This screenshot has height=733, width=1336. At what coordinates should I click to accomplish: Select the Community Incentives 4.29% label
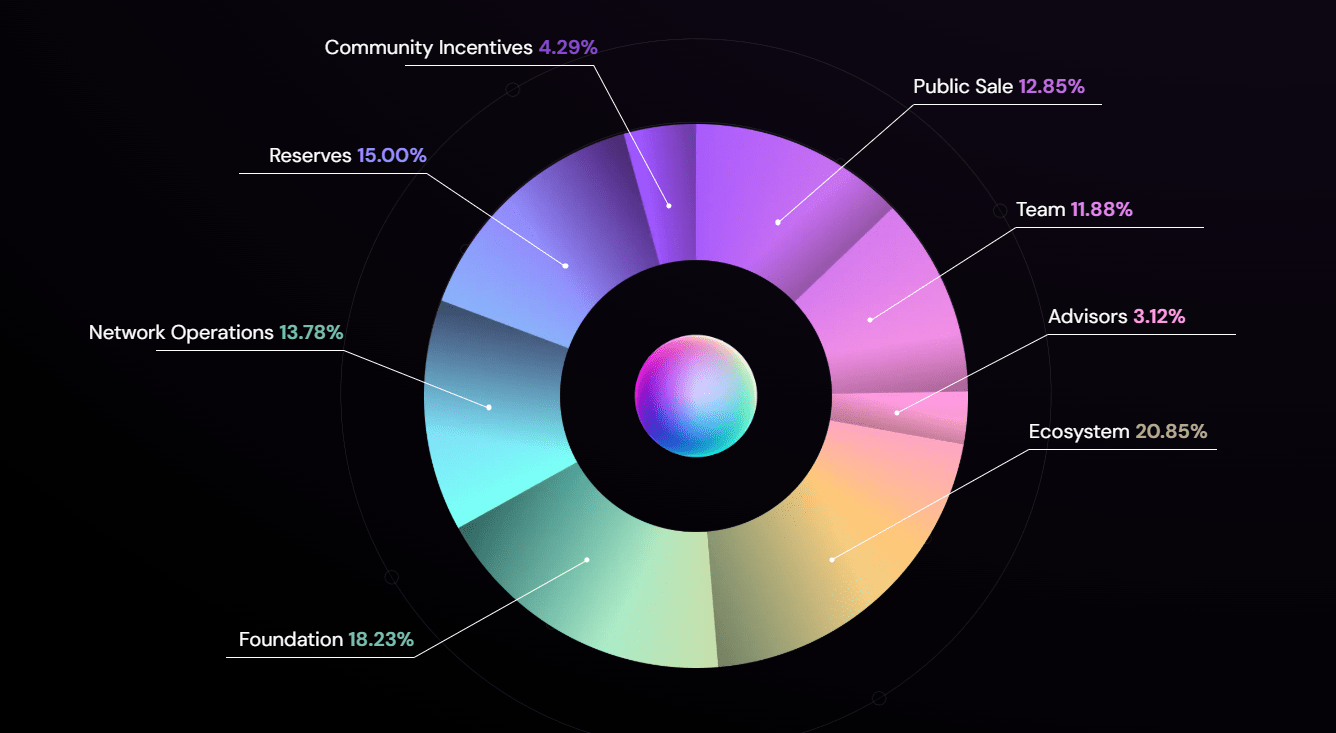click(x=460, y=47)
